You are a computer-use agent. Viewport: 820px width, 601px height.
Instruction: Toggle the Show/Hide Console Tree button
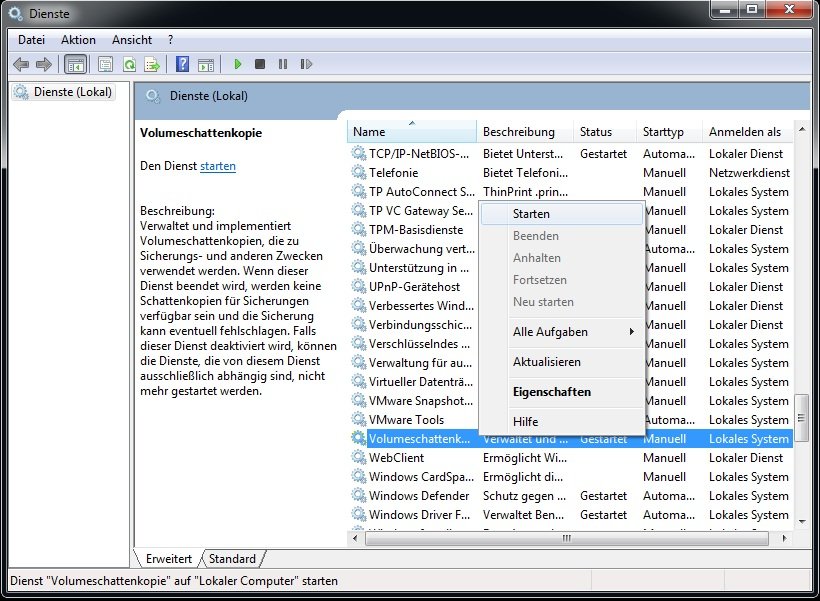pos(75,65)
